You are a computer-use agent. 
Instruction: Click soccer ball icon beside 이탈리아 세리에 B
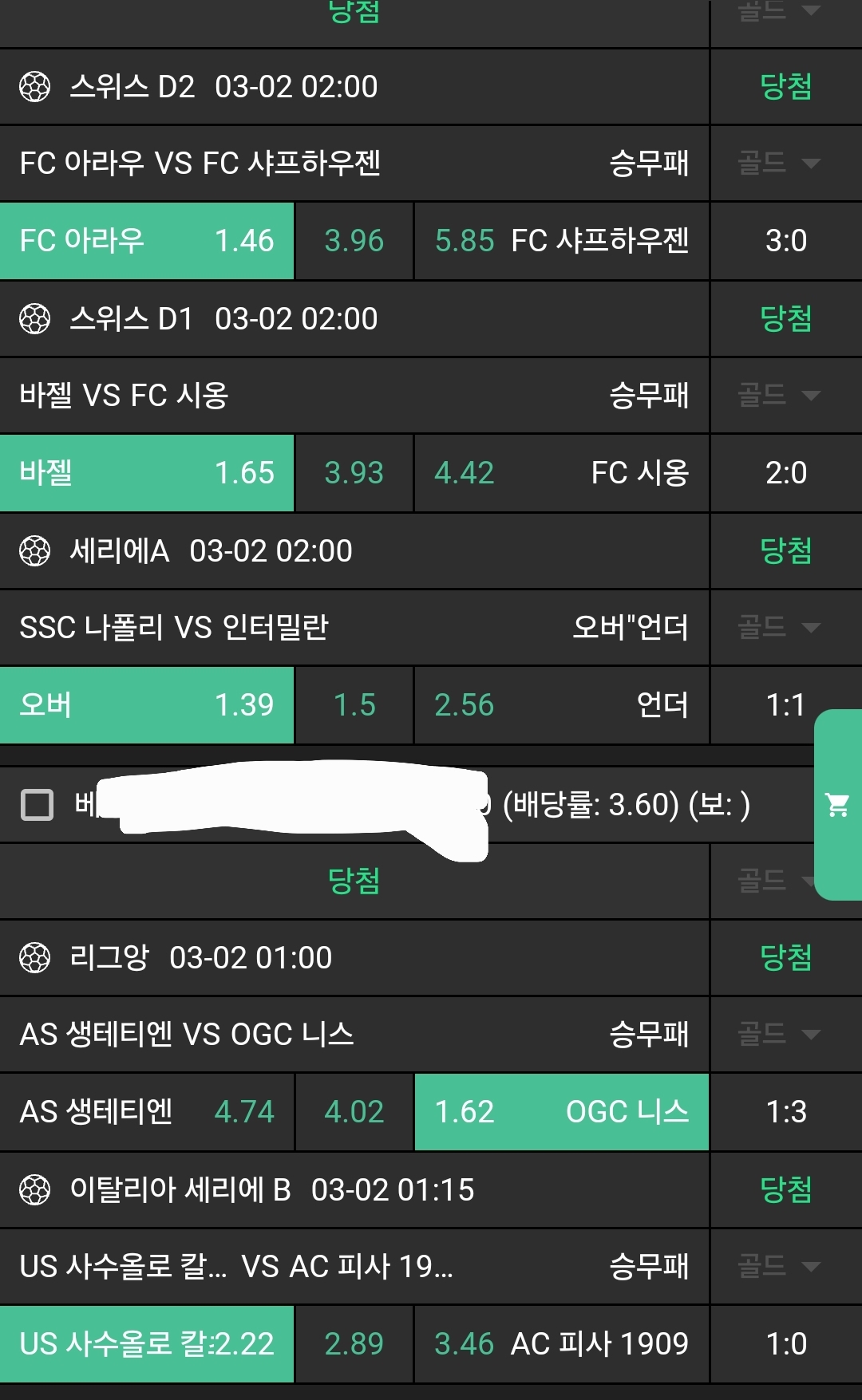pyautogui.click(x=34, y=1190)
